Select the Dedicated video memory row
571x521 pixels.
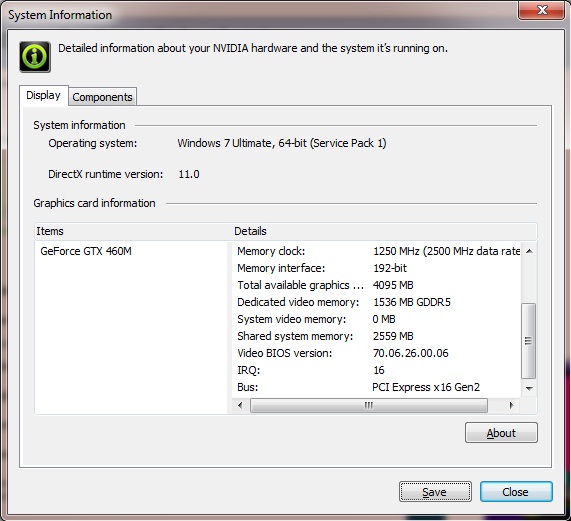click(x=376, y=302)
